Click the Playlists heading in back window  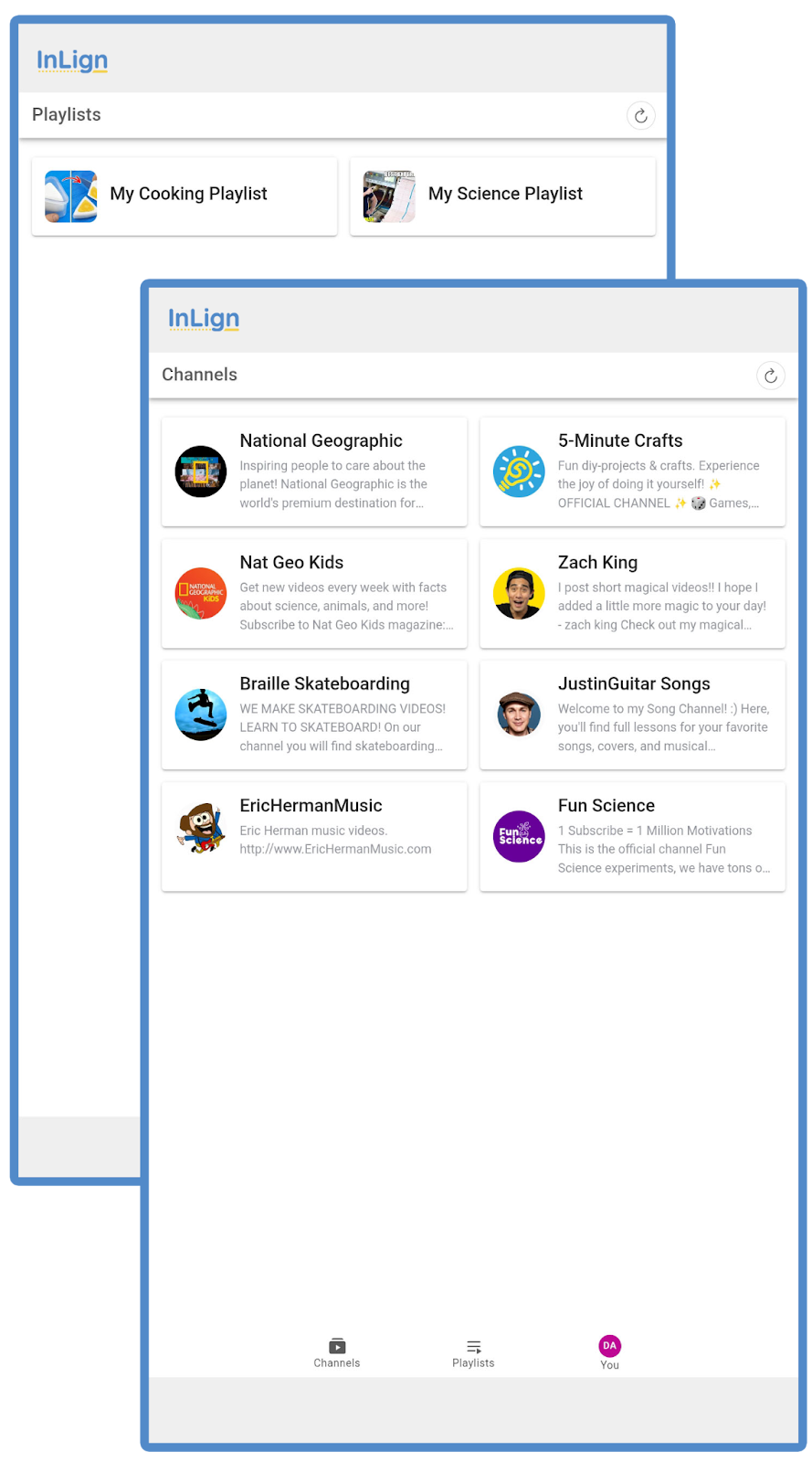point(67,114)
